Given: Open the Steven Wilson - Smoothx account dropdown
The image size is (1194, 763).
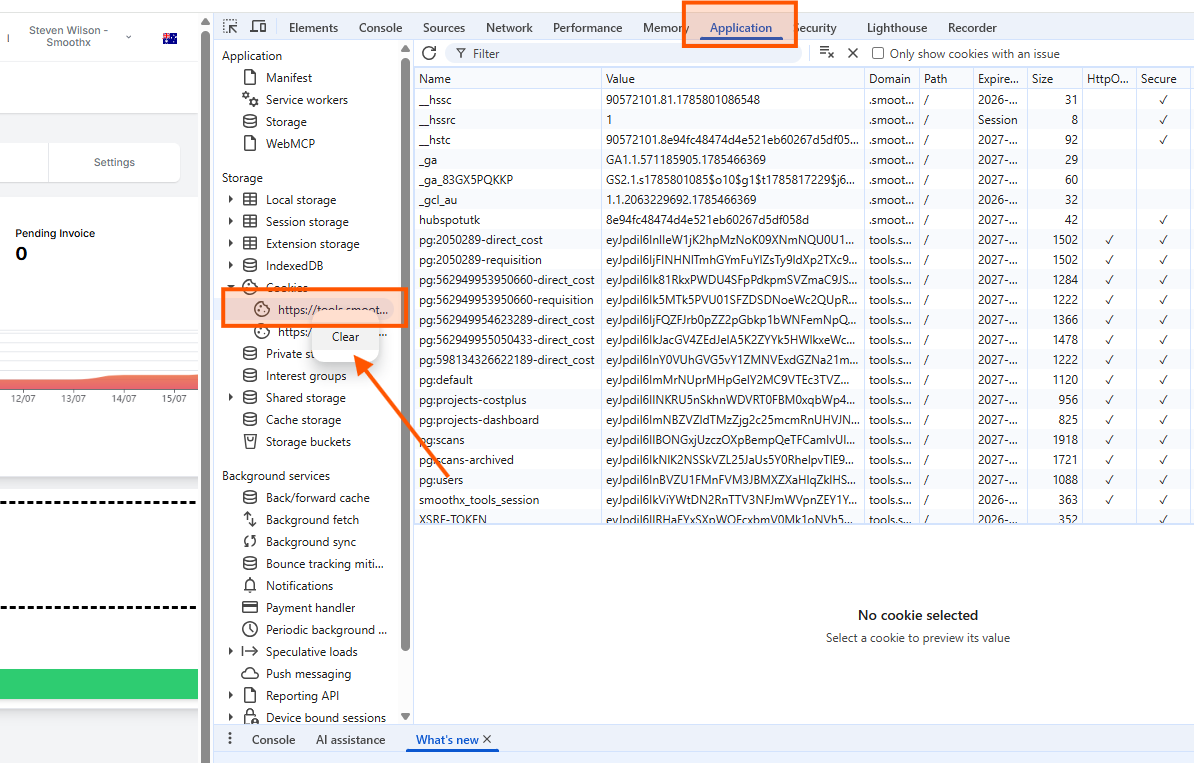Looking at the screenshot, I should [79, 37].
